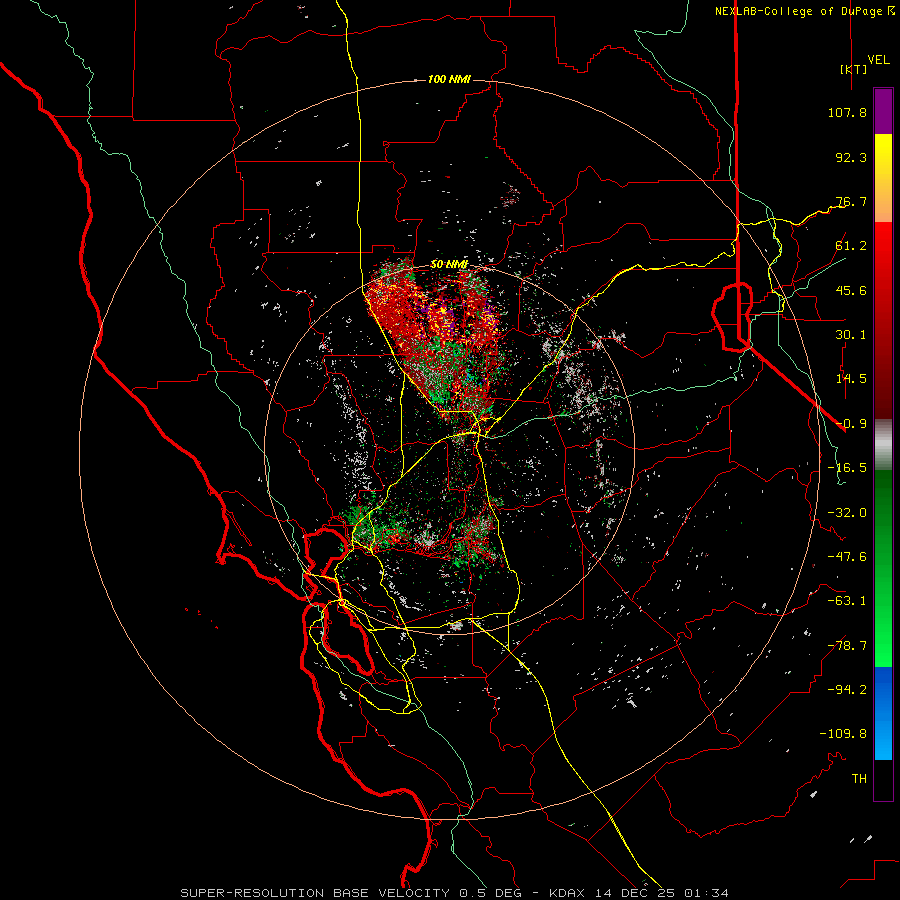Click the 50 NMI range ring label

449,265
